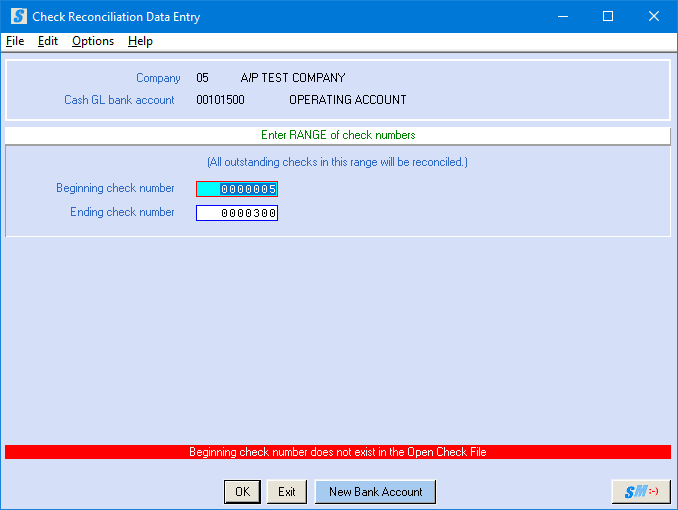Maximize the Check Reconciliation window
This screenshot has width=678, height=510.
[x=608, y=16]
